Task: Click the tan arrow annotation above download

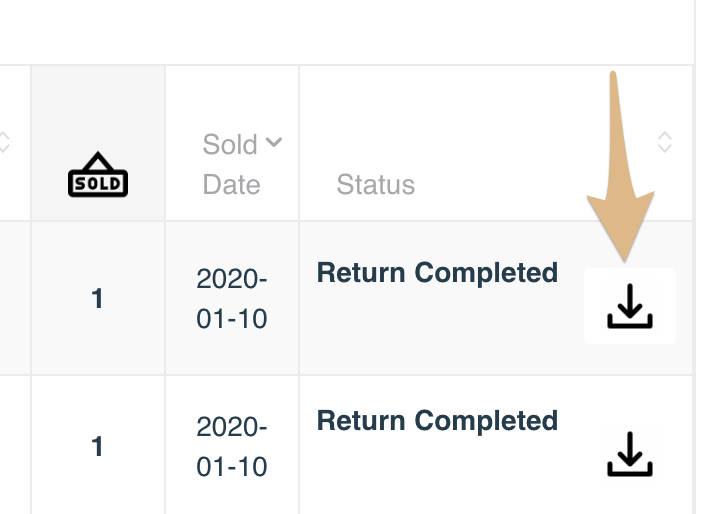Action: pos(620,166)
